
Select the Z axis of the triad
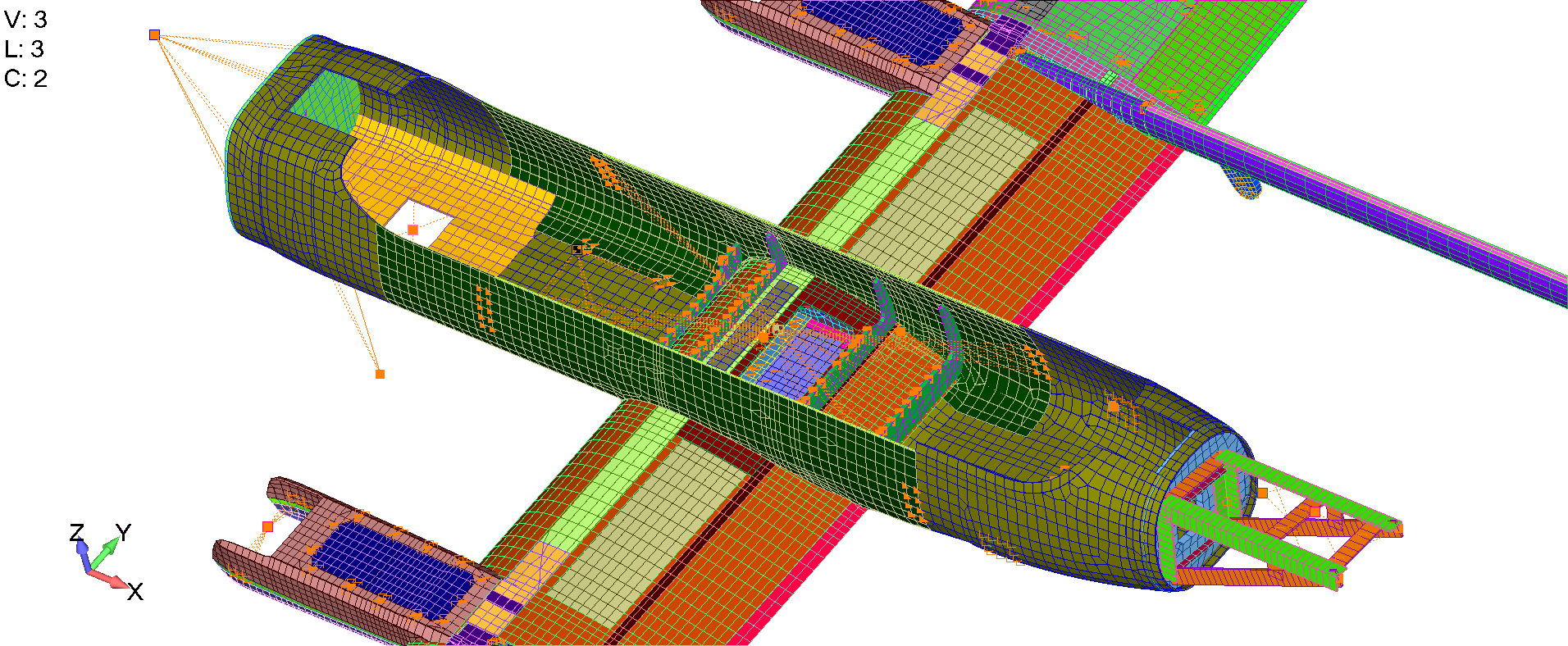pyautogui.click(x=79, y=548)
